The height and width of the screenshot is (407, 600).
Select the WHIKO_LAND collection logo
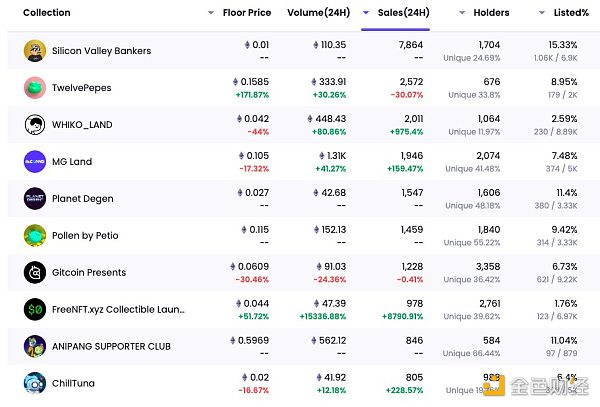(x=35, y=125)
